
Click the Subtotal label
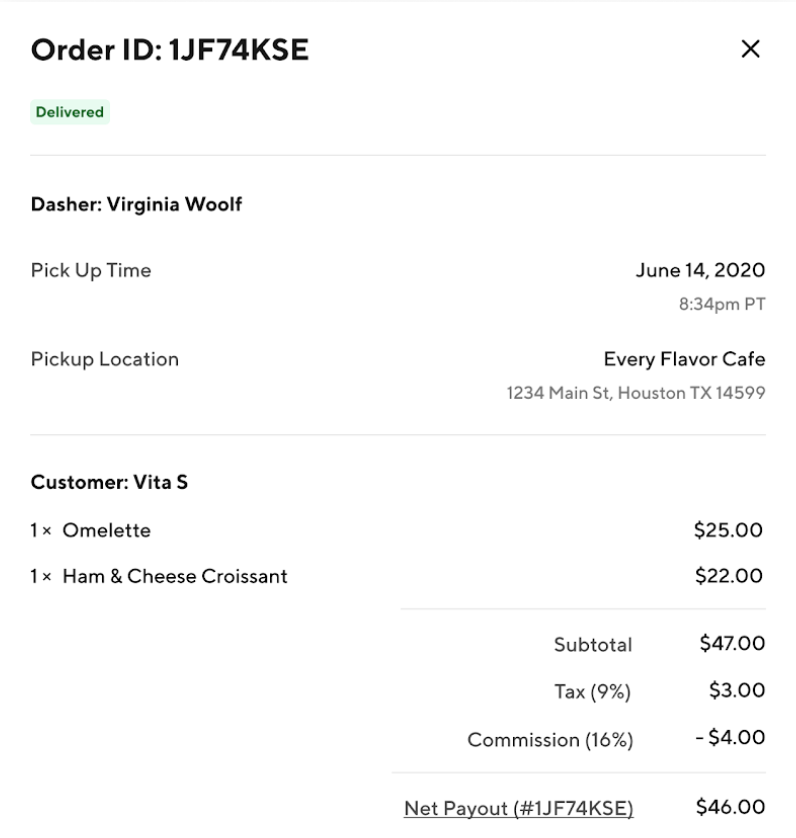[x=593, y=645]
